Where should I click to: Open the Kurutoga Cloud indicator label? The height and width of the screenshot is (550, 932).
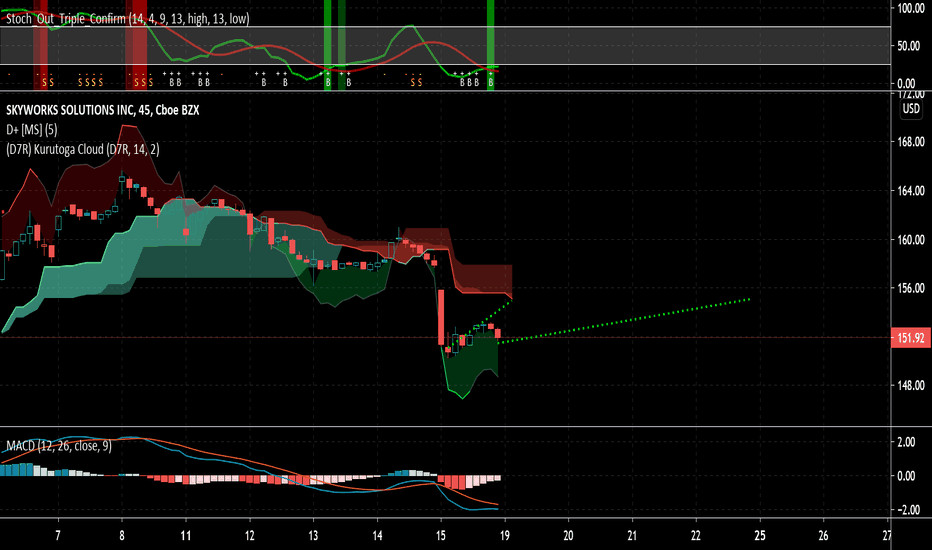83,149
